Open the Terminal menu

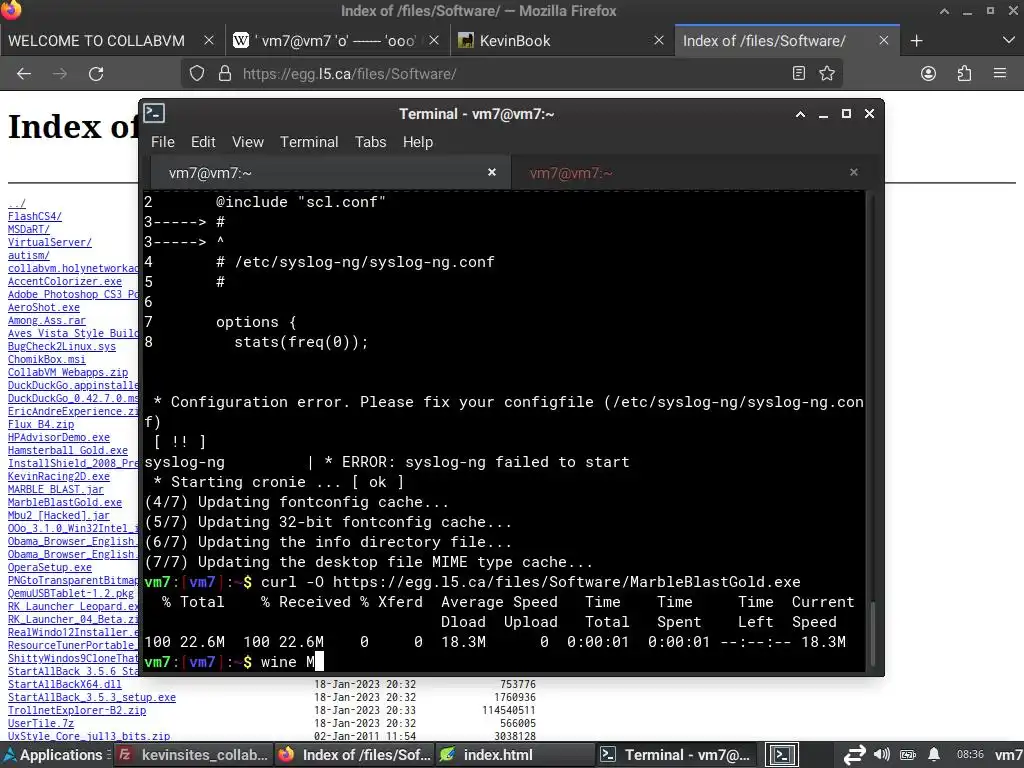[309, 142]
